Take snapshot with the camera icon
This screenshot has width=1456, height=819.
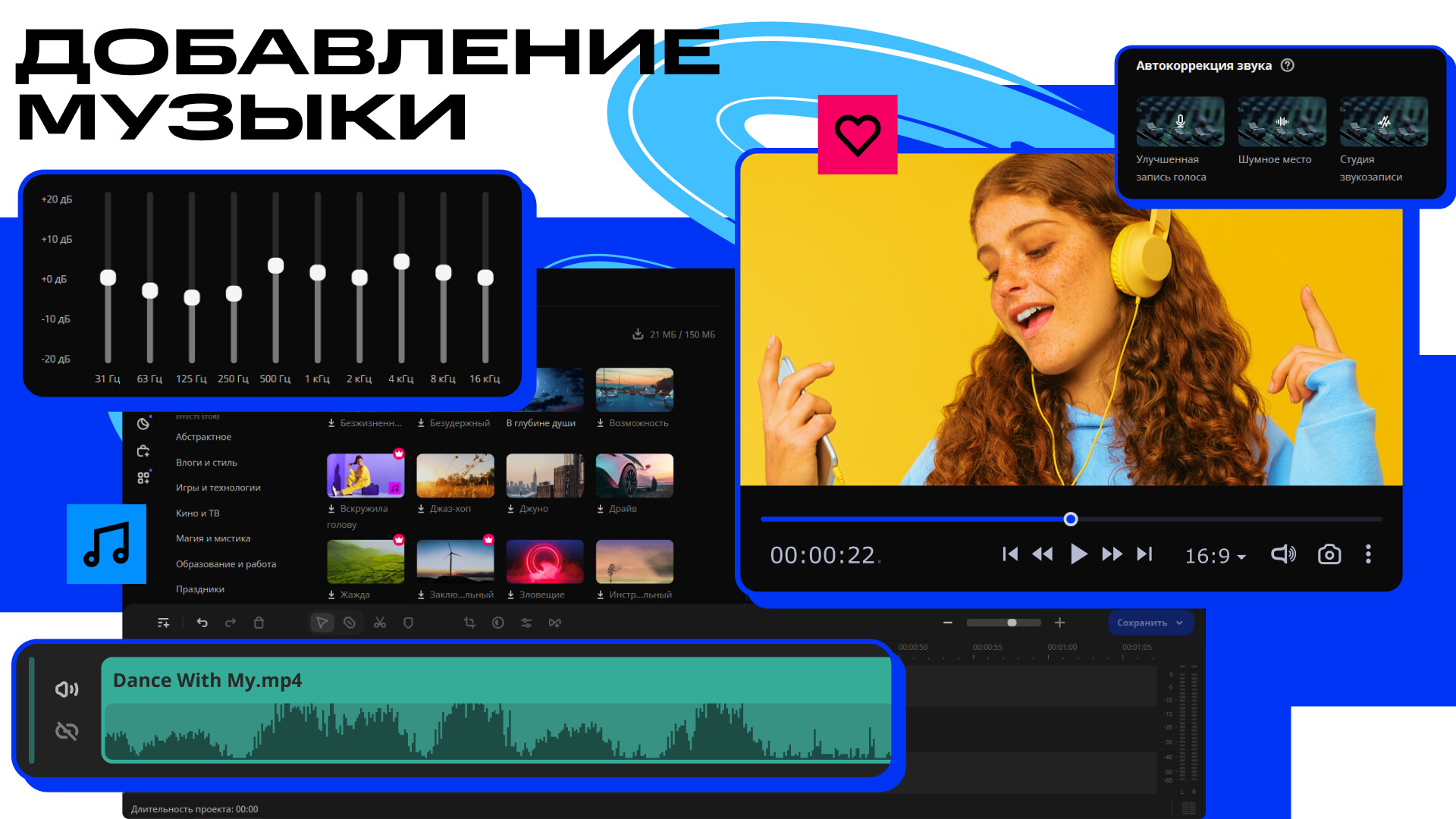[x=1329, y=554]
